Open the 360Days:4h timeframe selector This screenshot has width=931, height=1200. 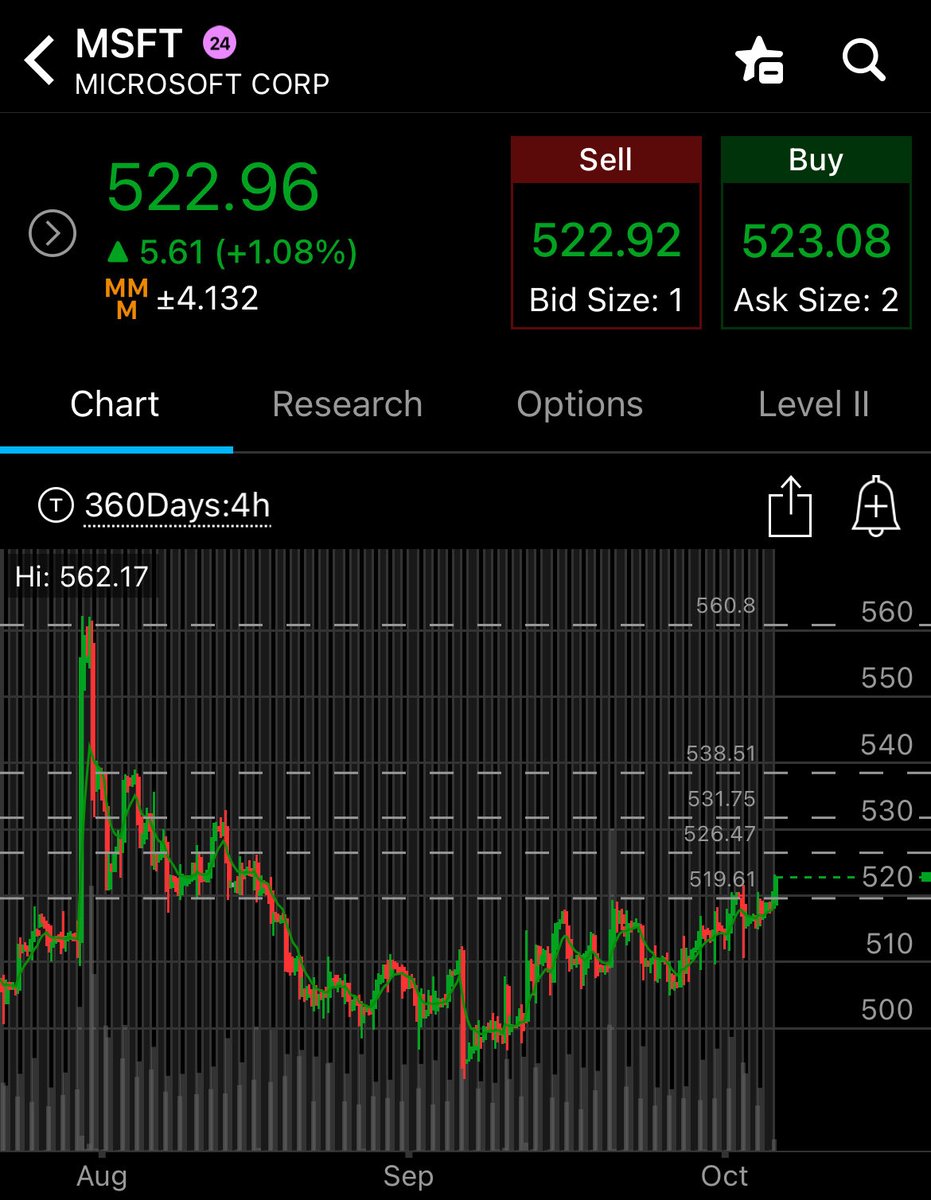(177, 506)
